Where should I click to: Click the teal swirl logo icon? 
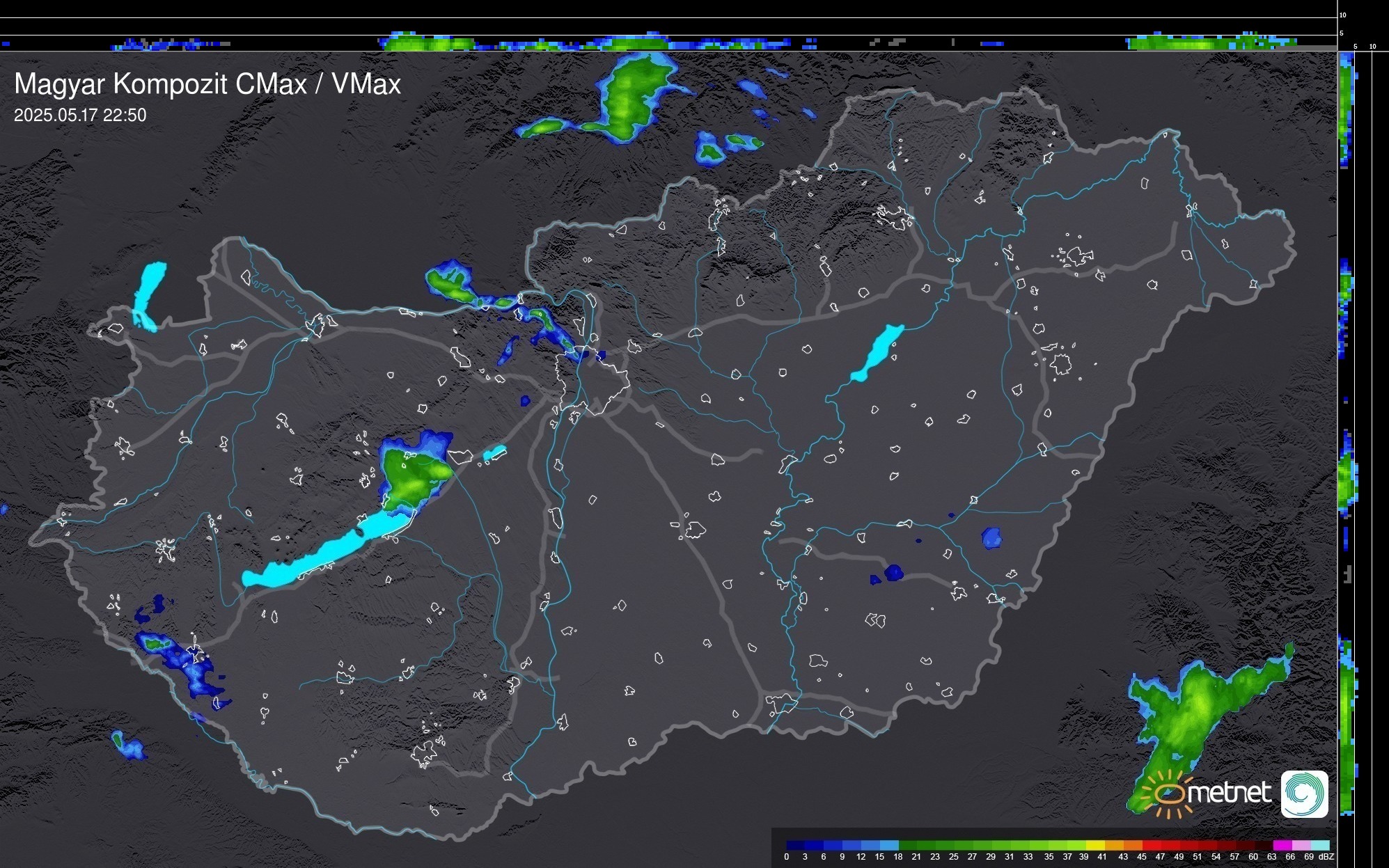click(1304, 794)
